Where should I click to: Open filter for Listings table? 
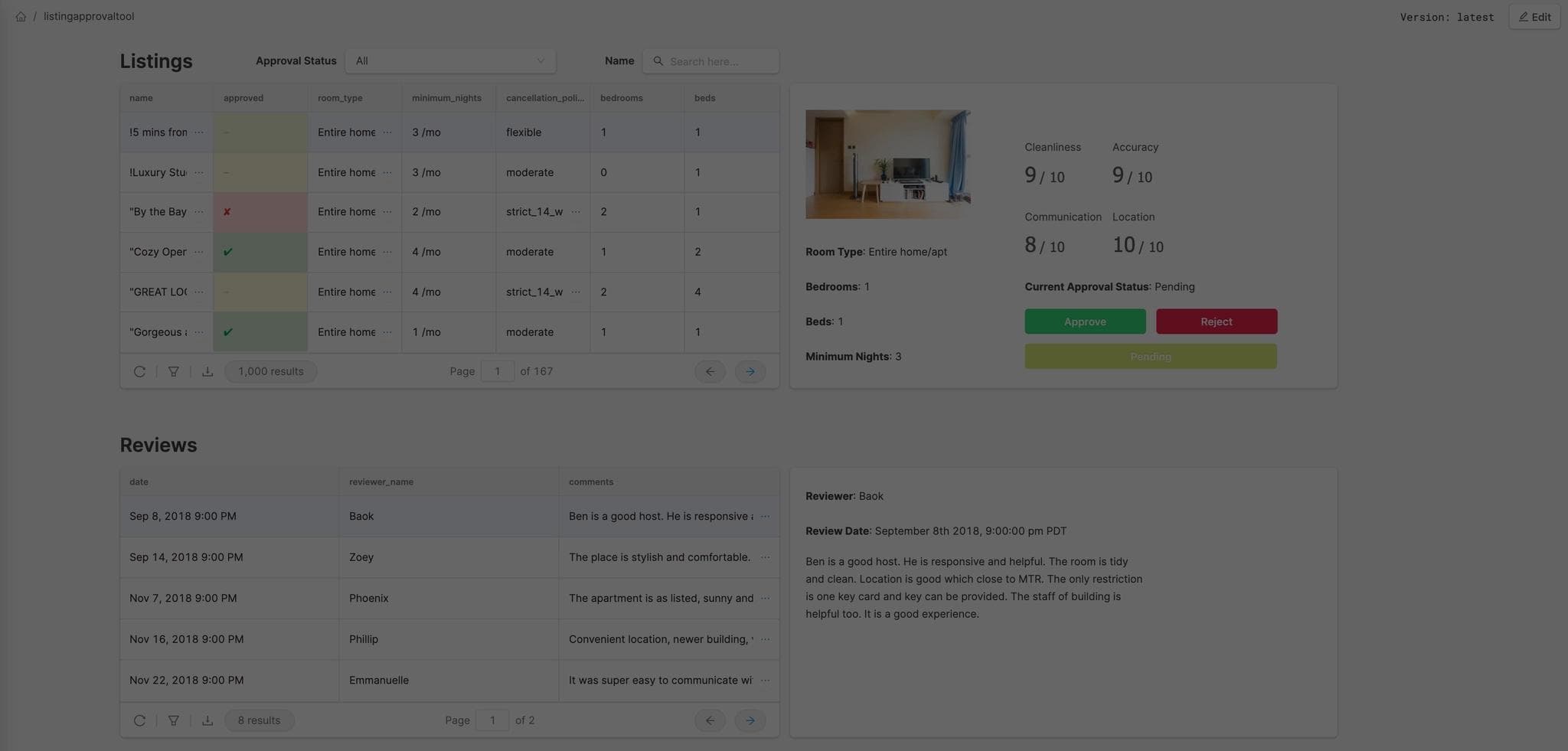click(174, 371)
